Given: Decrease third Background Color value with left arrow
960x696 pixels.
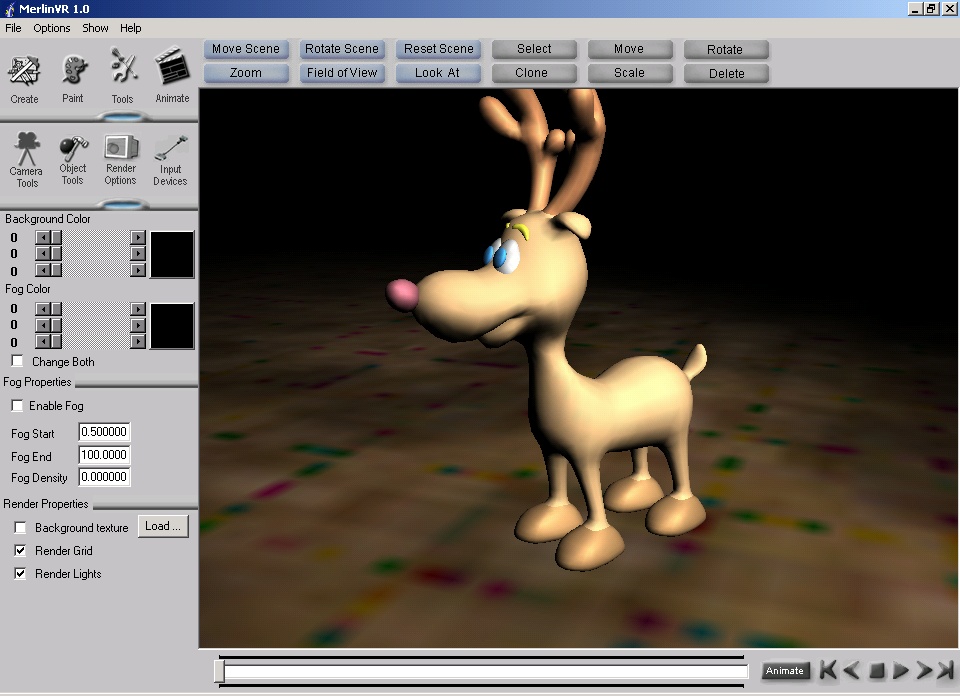Looking at the screenshot, I should tap(42, 270).
